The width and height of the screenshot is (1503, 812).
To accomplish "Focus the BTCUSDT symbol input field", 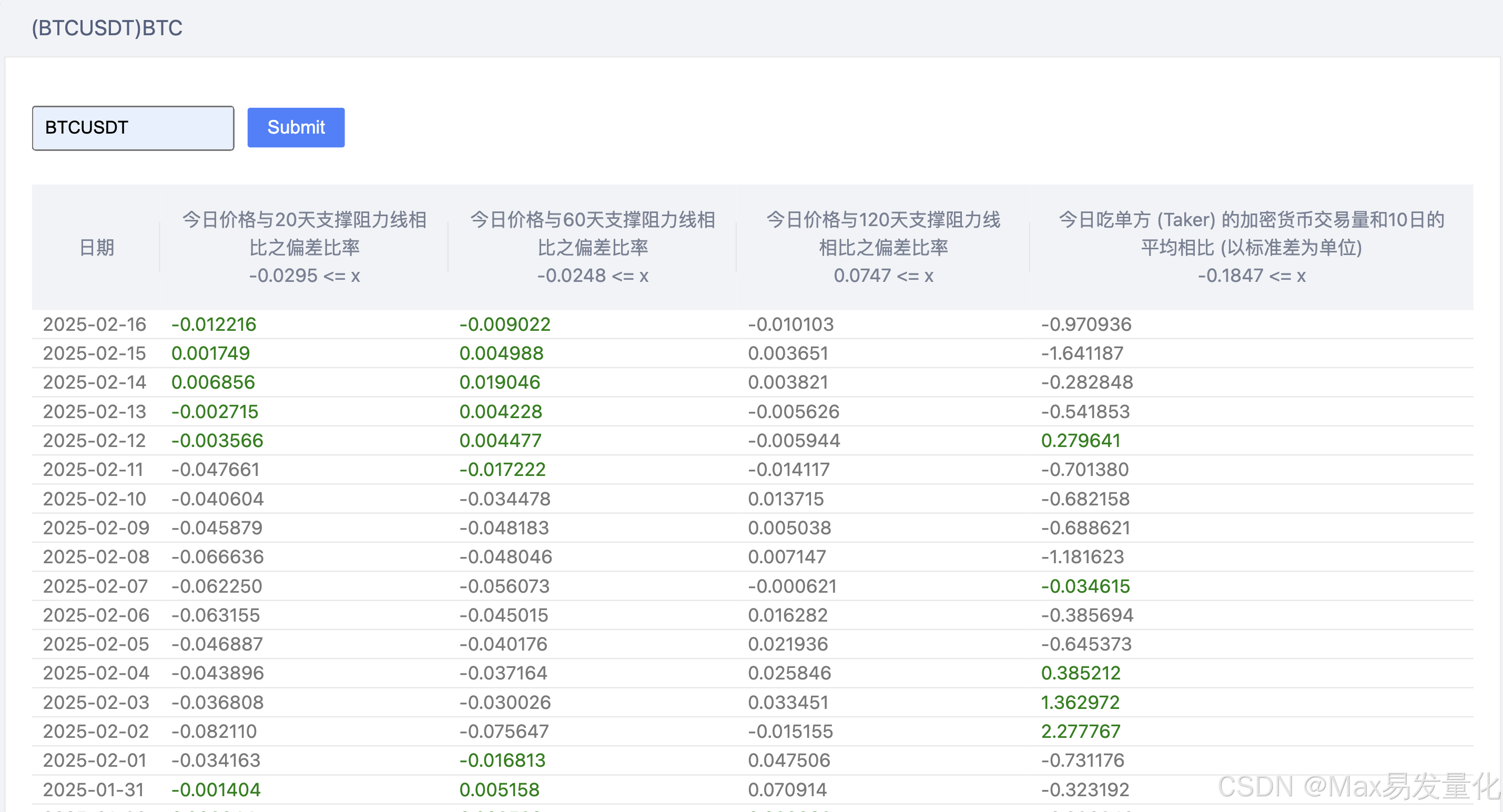I will tap(133, 128).
